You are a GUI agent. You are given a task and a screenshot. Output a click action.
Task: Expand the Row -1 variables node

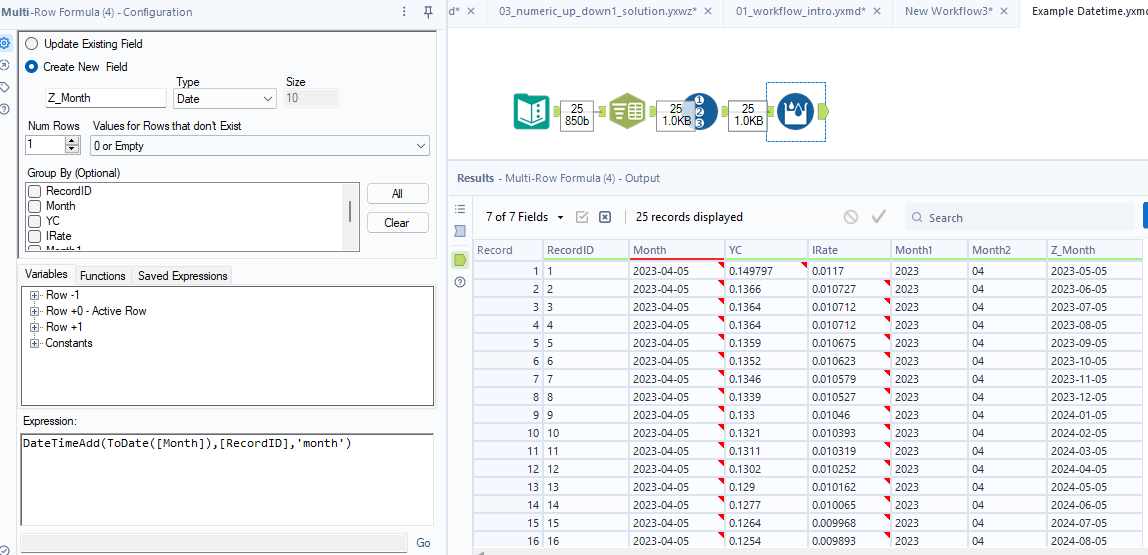click(x=34, y=295)
